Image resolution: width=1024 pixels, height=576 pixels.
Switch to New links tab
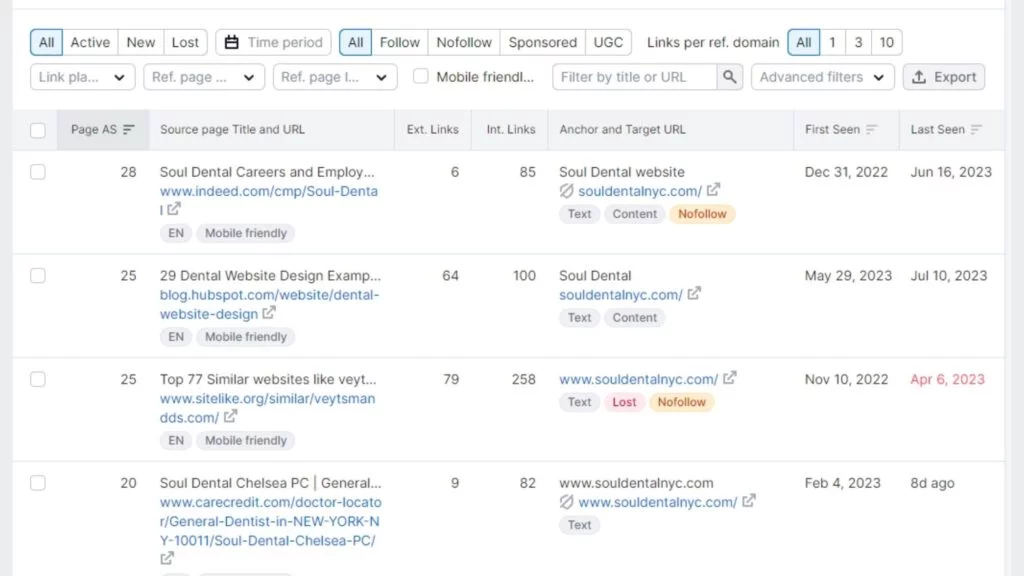coord(140,42)
